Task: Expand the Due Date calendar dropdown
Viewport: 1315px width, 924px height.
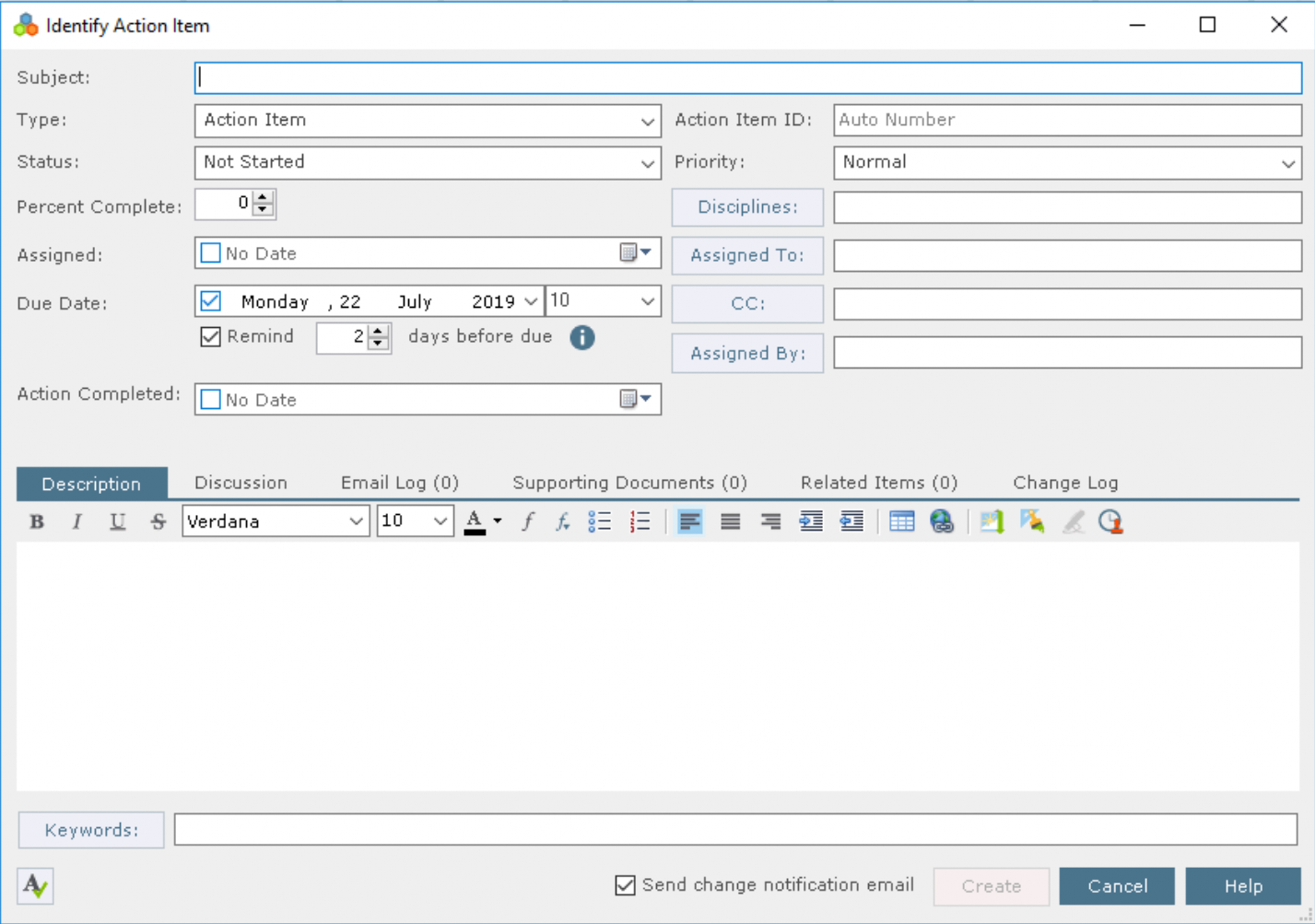Action: (531, 301)
